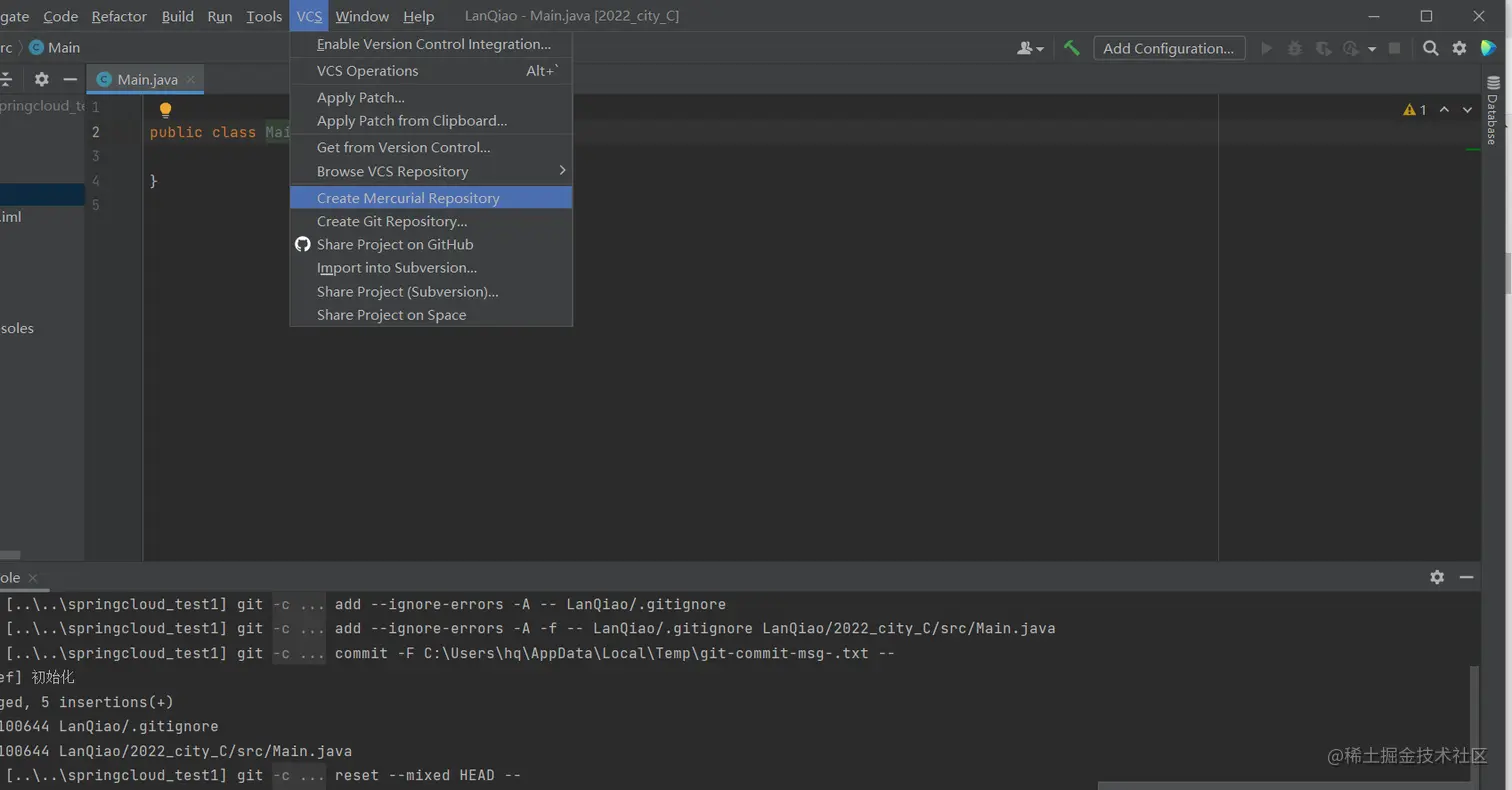Close the Main.java editor tab
Image resolution: width=1512 pixels, height=790 pixels.
pos(190,79)
